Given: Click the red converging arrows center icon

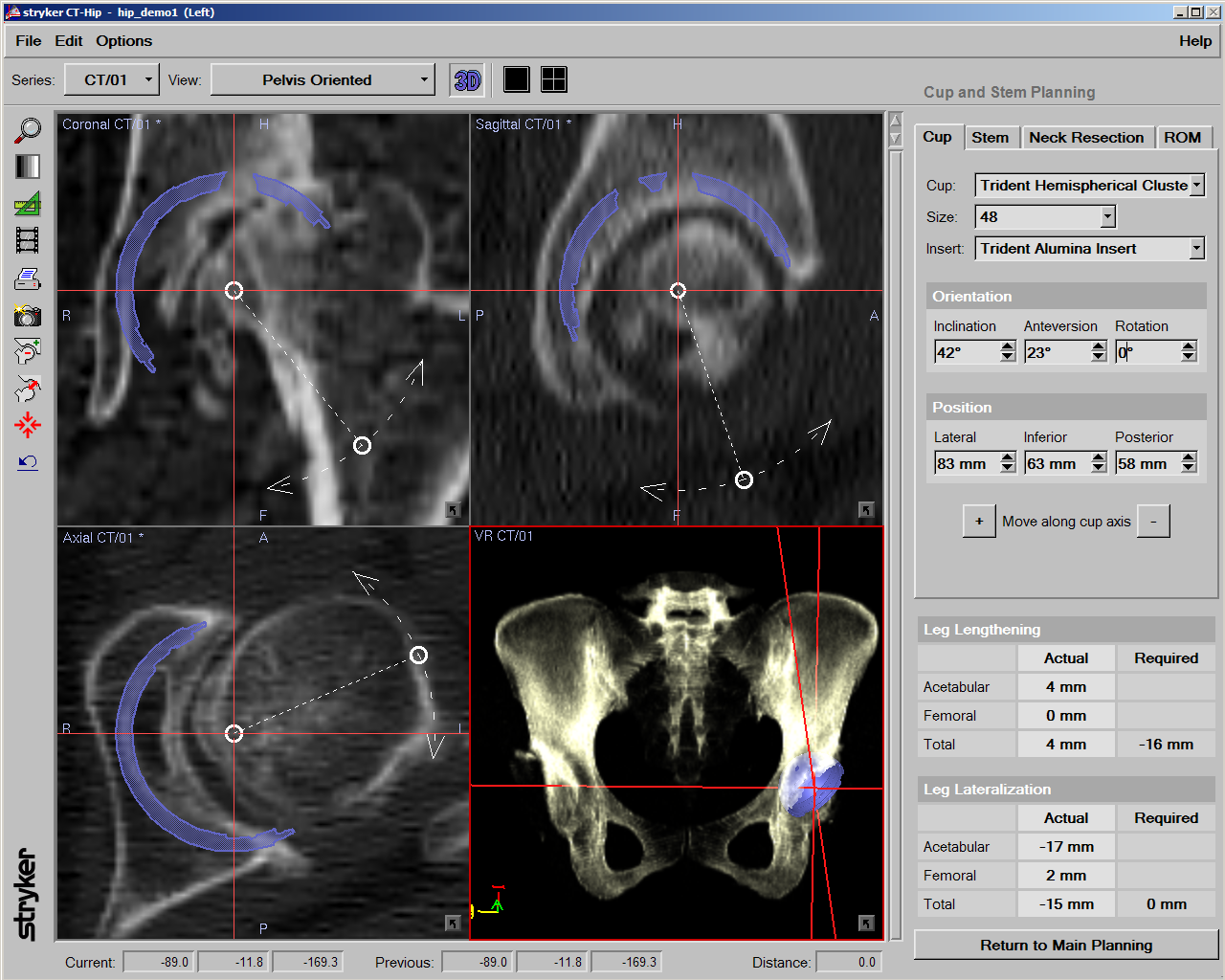Looking at the screenshot, I should 28,425.
